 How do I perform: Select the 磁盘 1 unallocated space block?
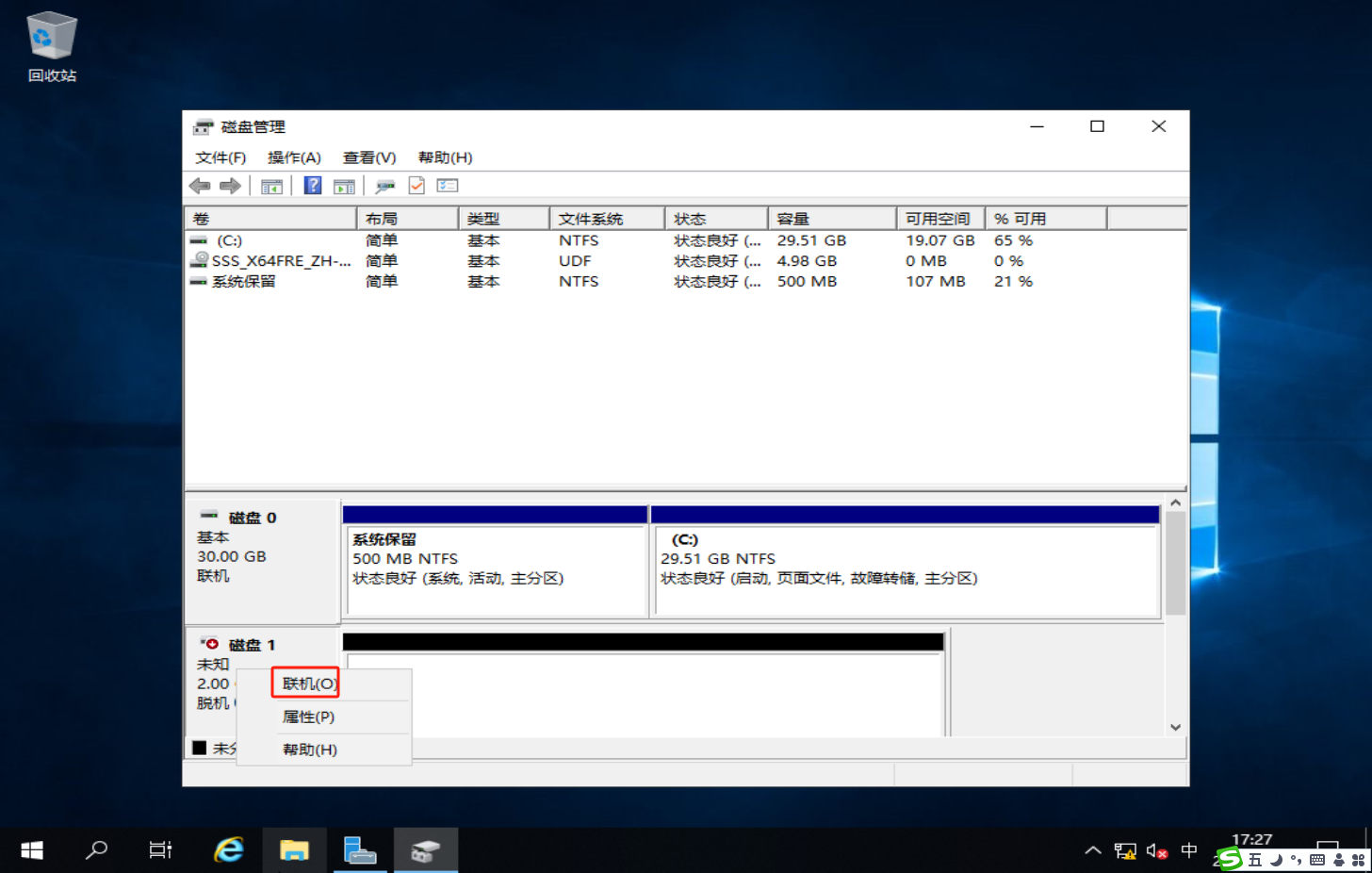pyautogui.click(x=645, y=685)
